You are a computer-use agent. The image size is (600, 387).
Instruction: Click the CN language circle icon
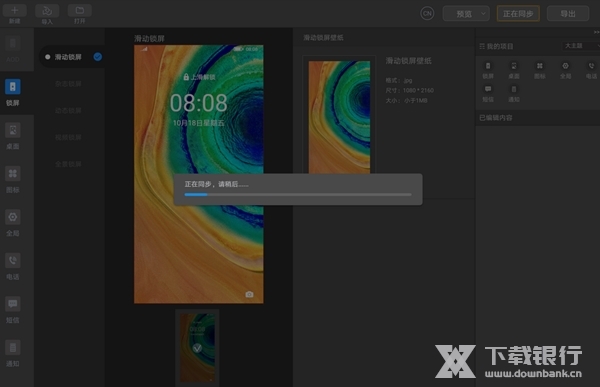[427, 13]
